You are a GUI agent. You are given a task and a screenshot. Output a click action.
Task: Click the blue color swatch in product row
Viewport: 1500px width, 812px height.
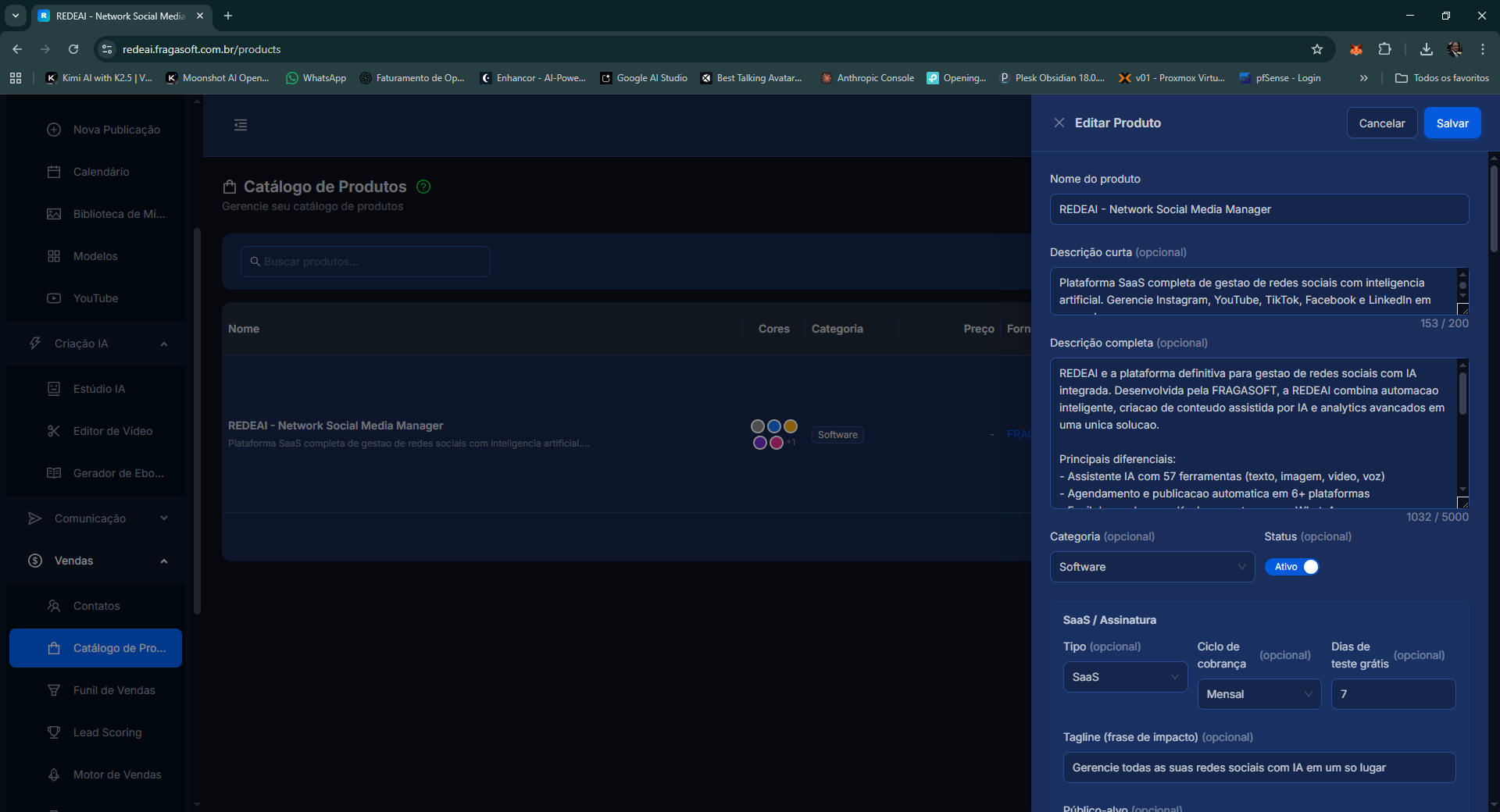[x=774, y=426]
